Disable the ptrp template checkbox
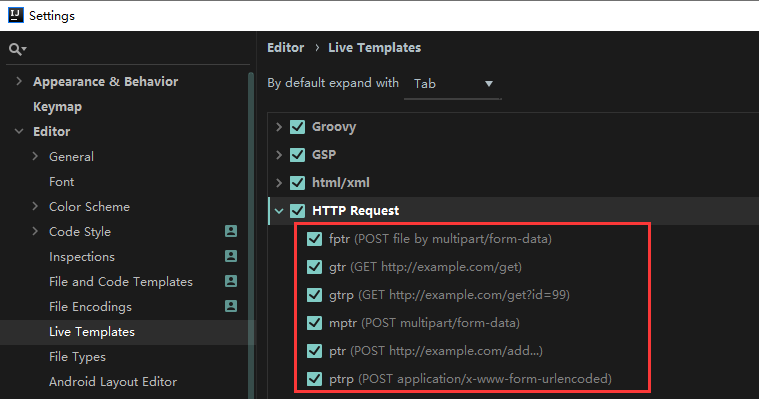The height and width of the screenshot is (399, 759). [x=314, y=379]
